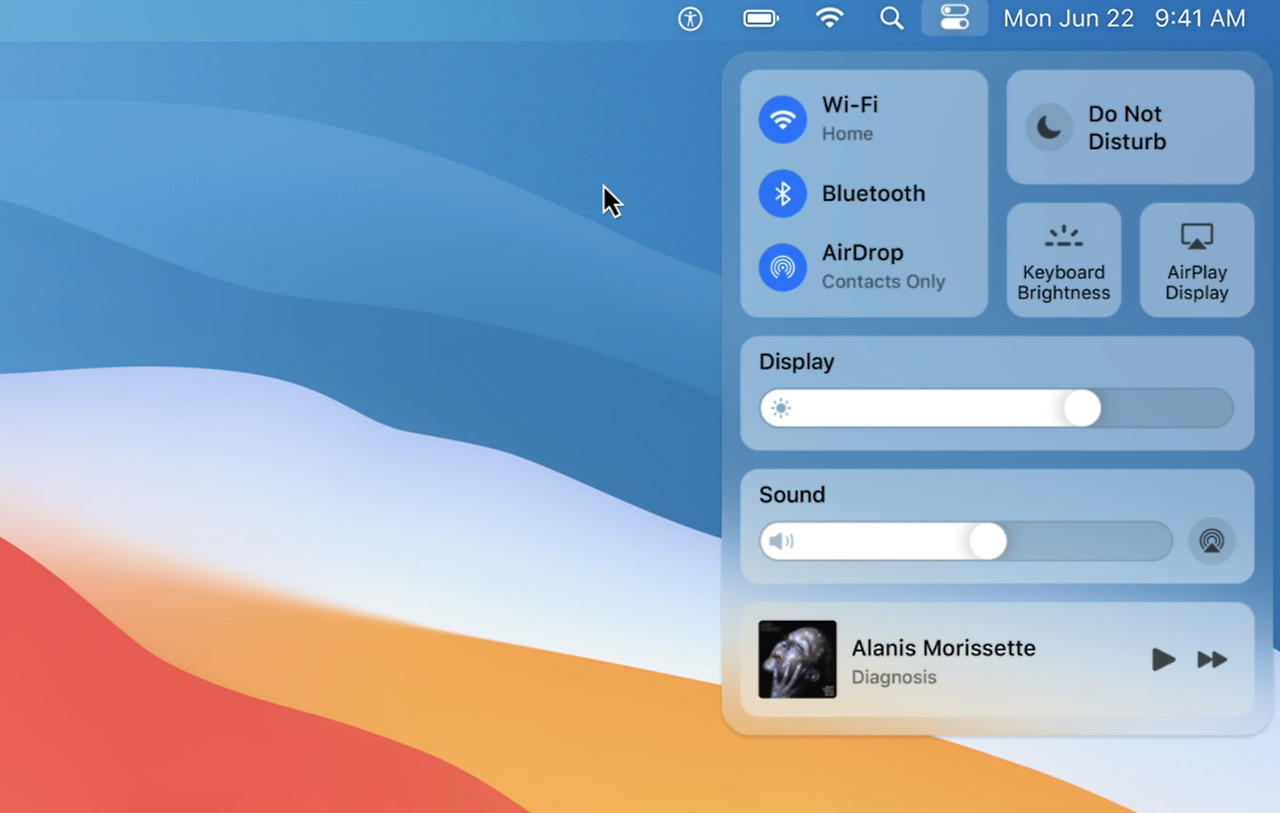Screen dimensions: 1280x813
Task: Open the Bluetooth settings label
Action: coord(873,194)
